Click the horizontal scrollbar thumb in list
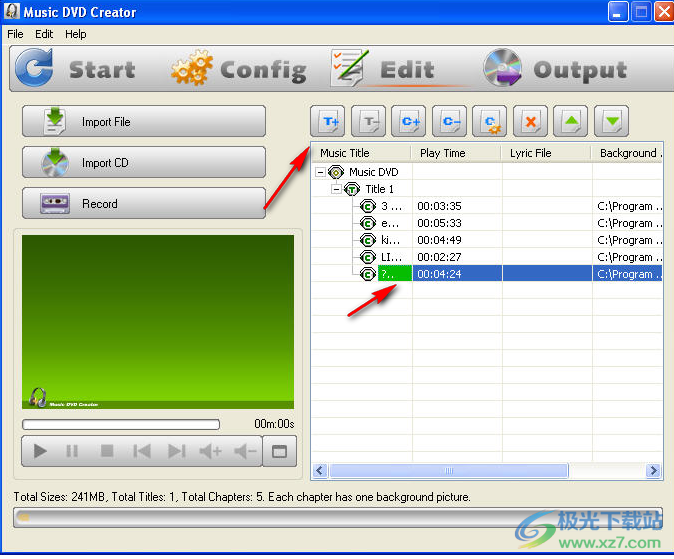 (449, 470)
